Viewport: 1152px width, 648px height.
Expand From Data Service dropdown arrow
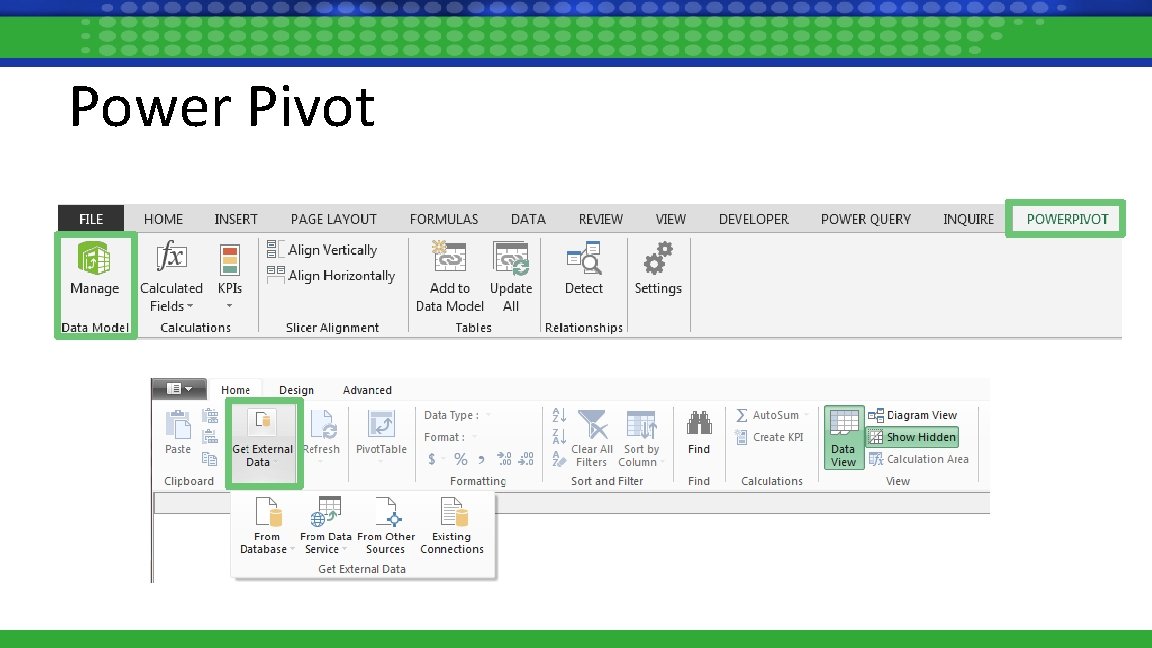(345, 549)
